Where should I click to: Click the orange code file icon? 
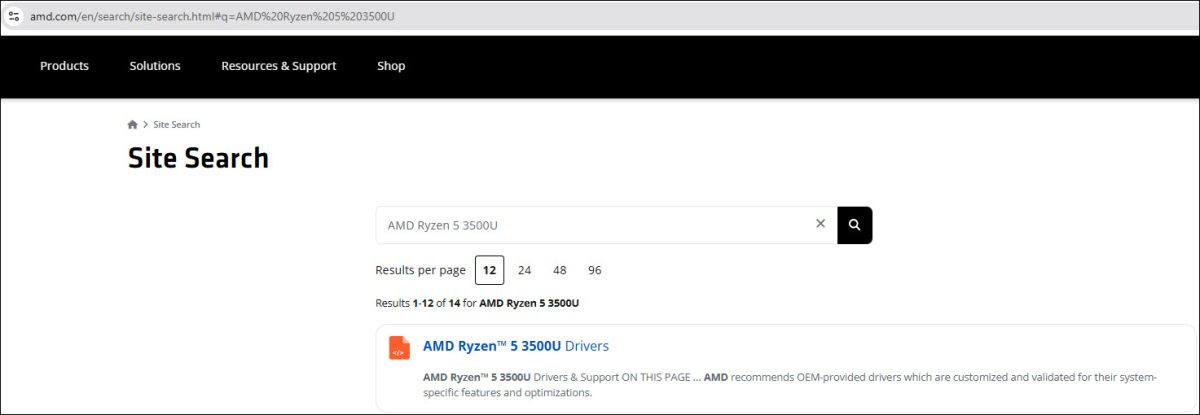tap(399, 348)
